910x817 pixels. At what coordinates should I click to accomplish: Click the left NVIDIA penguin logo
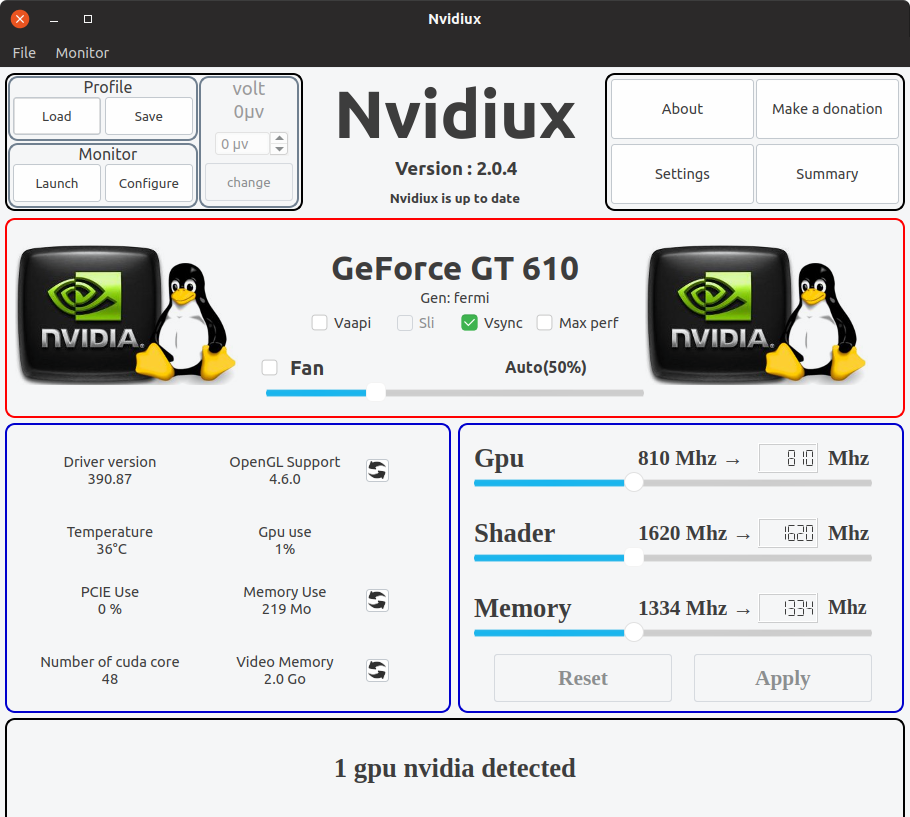[x=127, y=314]
